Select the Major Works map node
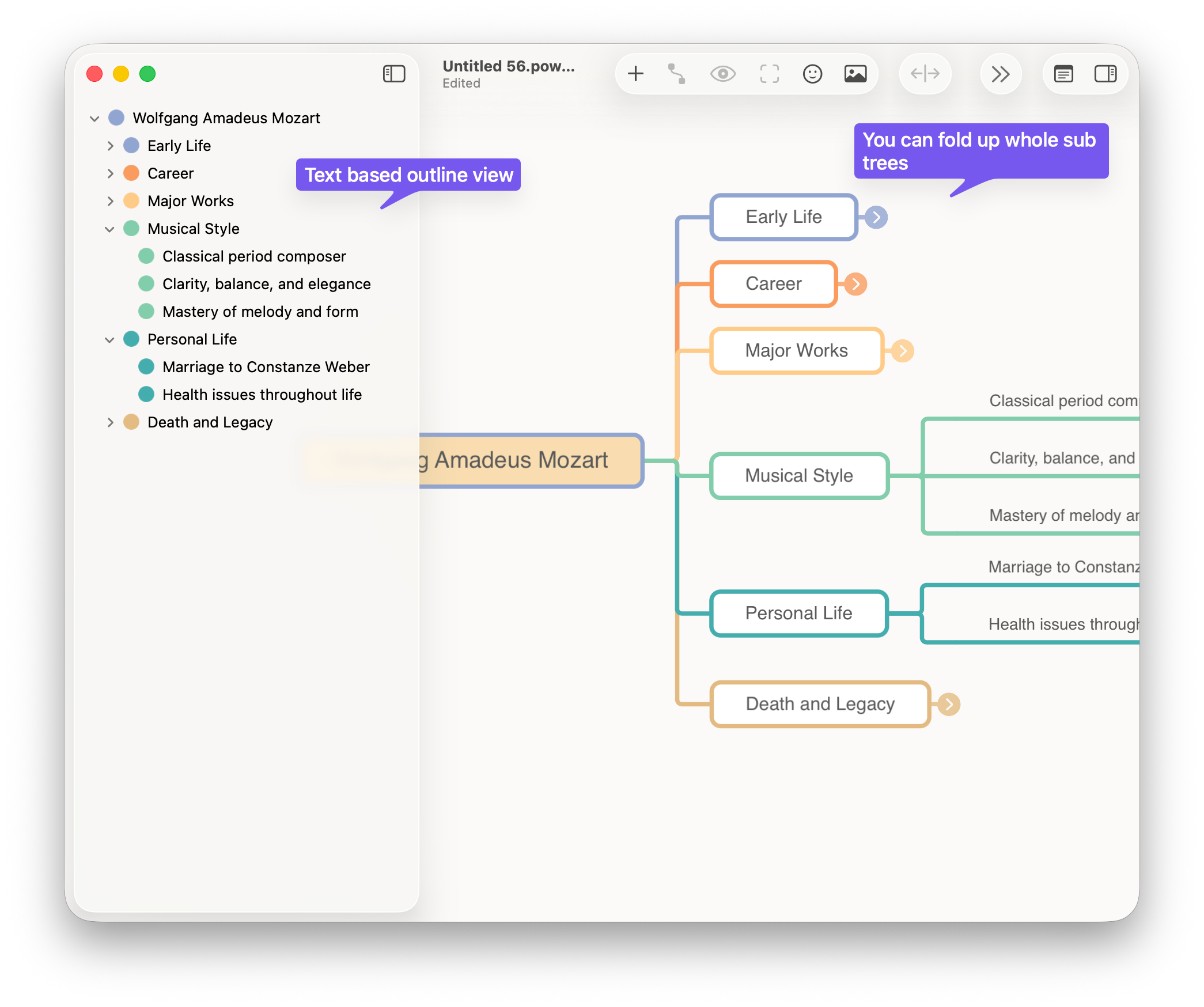The height and width of the screenshot is (1007, 1204). pos(796,351)
